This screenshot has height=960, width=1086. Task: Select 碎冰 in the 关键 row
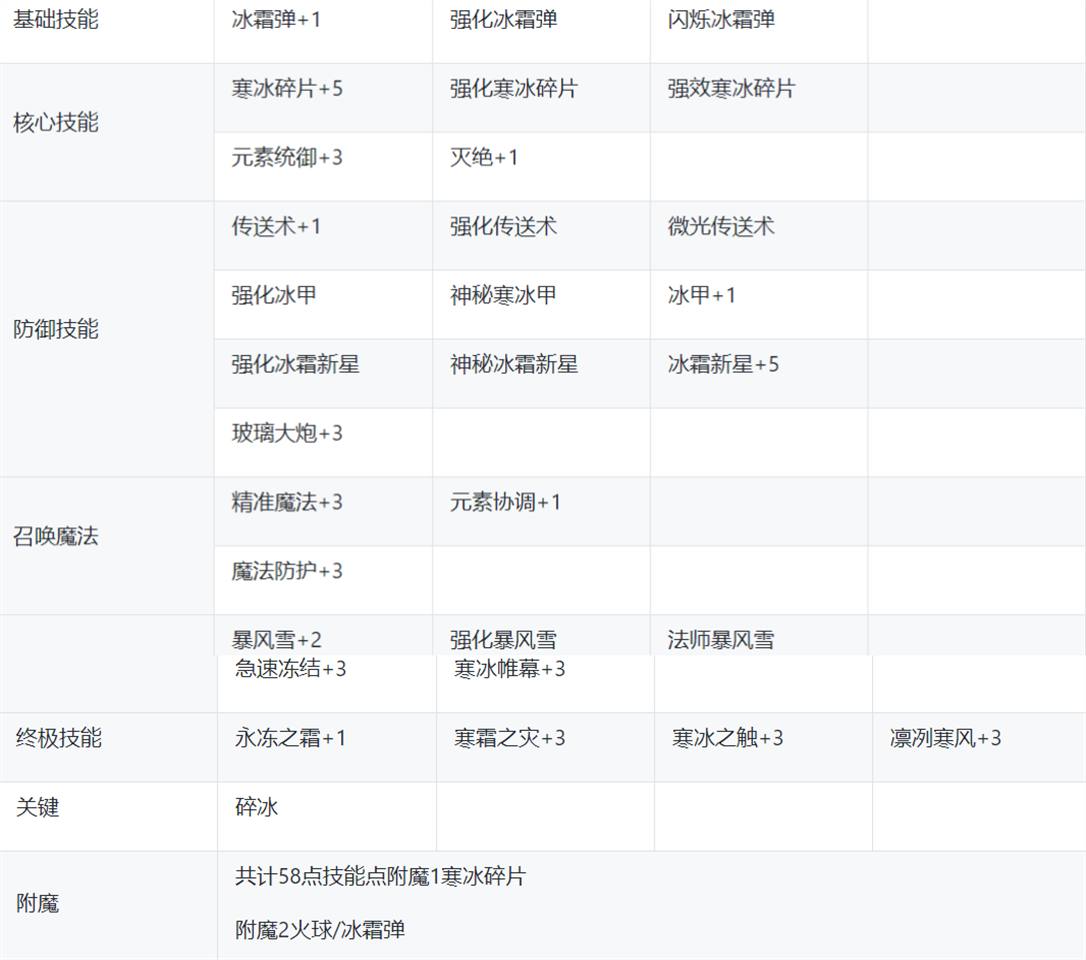257,808
